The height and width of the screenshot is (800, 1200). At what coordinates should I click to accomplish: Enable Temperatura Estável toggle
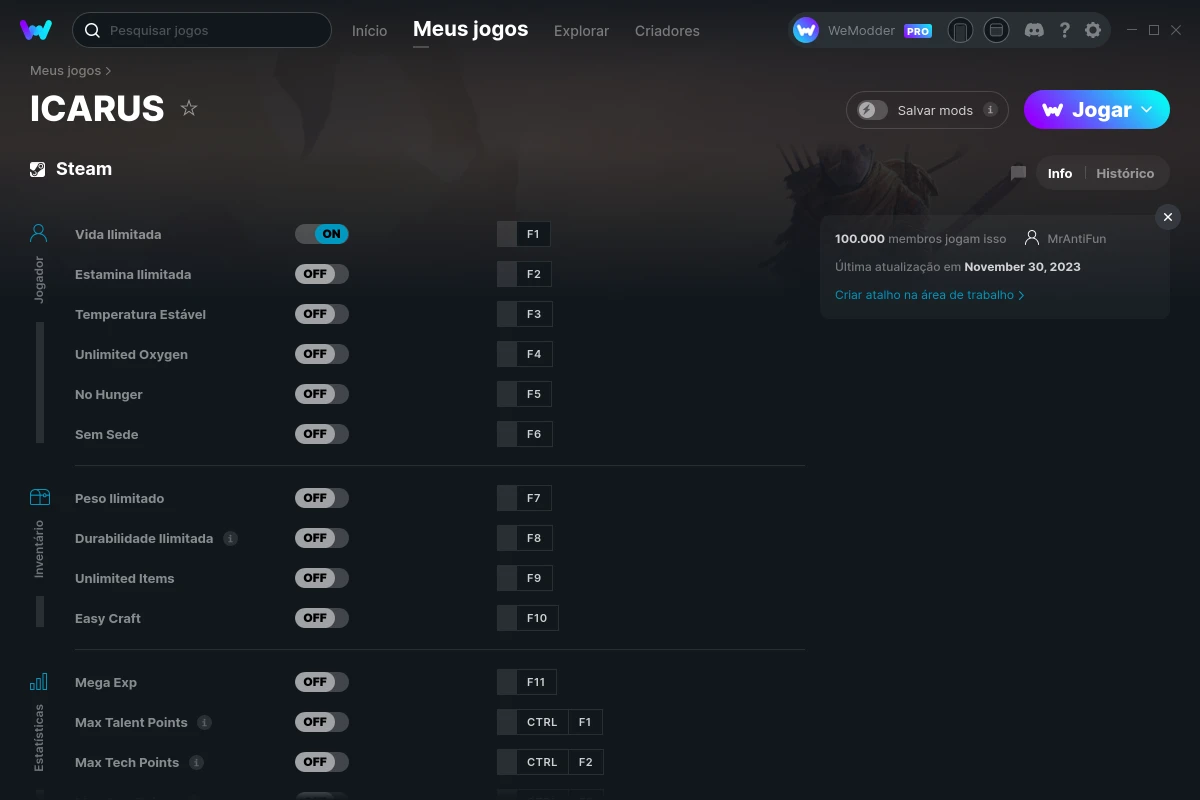[x=322, y=314]
